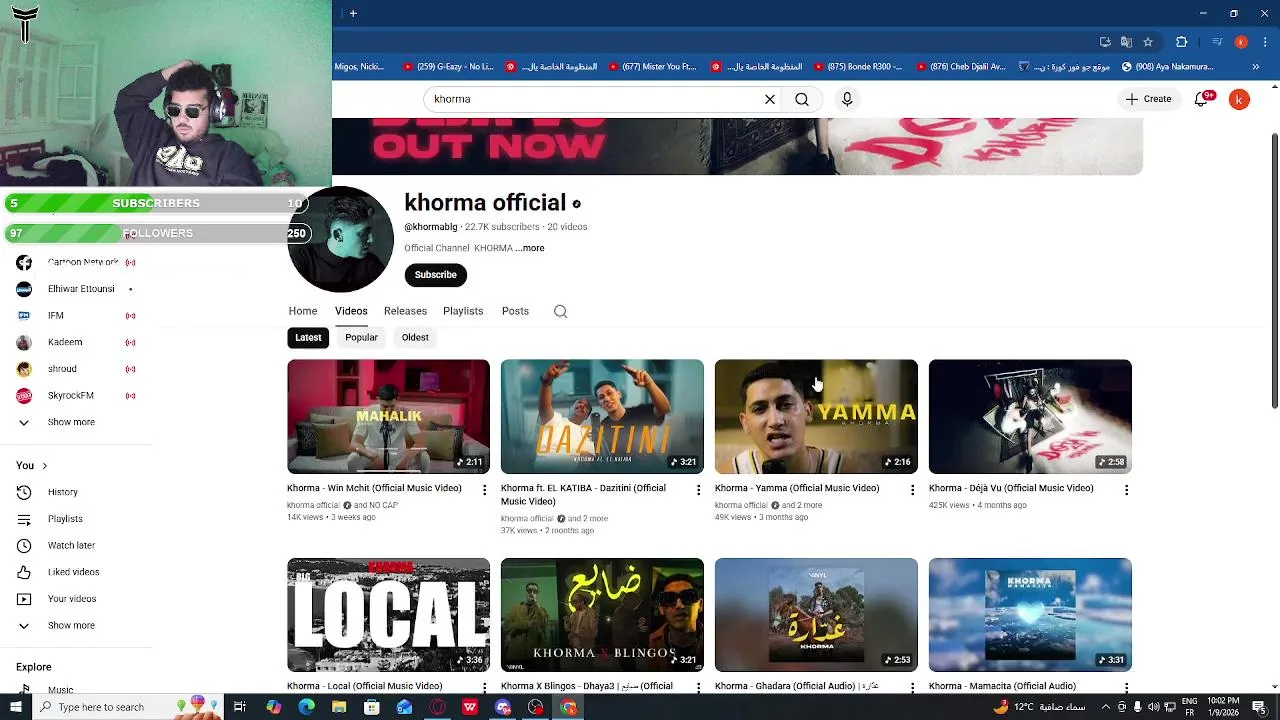Open File Explorer from taskbar
Viewport: 1280px width, 720px height.
click(339, 707)
